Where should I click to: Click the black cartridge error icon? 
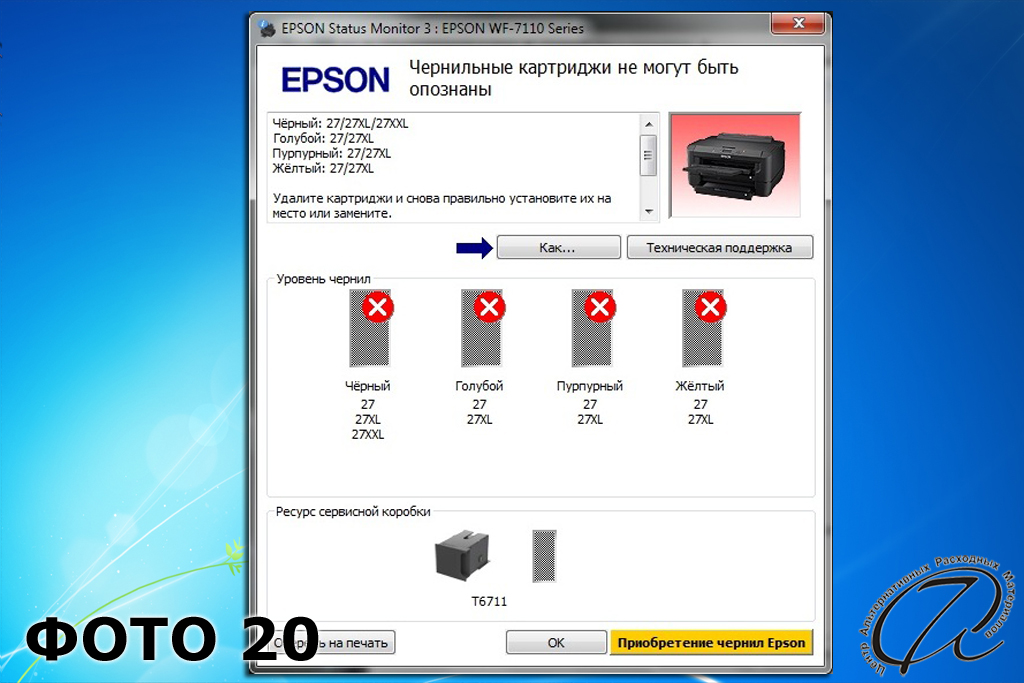377,308
